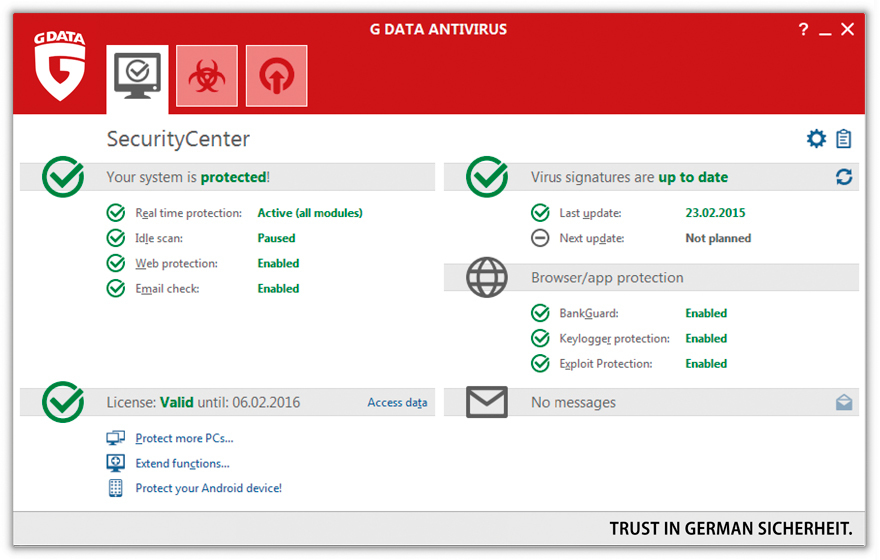Screen dimensions: 880x560
Task: Click the Browser/app protection header
Action: [607, 278]
